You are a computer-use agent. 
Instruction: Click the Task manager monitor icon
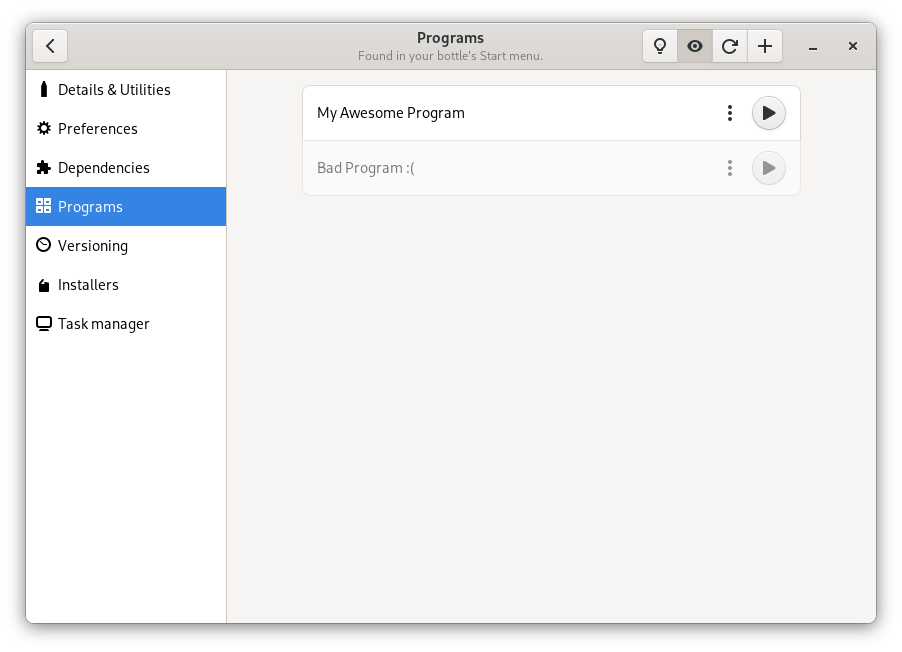click(x=42, y=323)
